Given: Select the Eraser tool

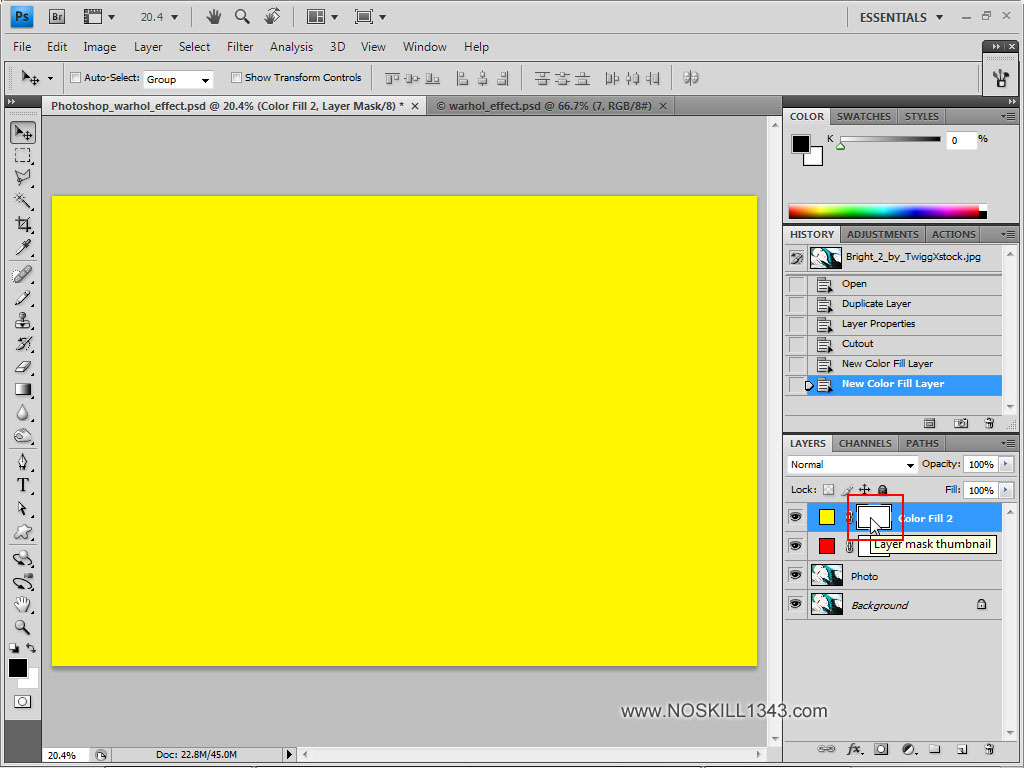Looking at the screenshot, I should tap(23, 366).
